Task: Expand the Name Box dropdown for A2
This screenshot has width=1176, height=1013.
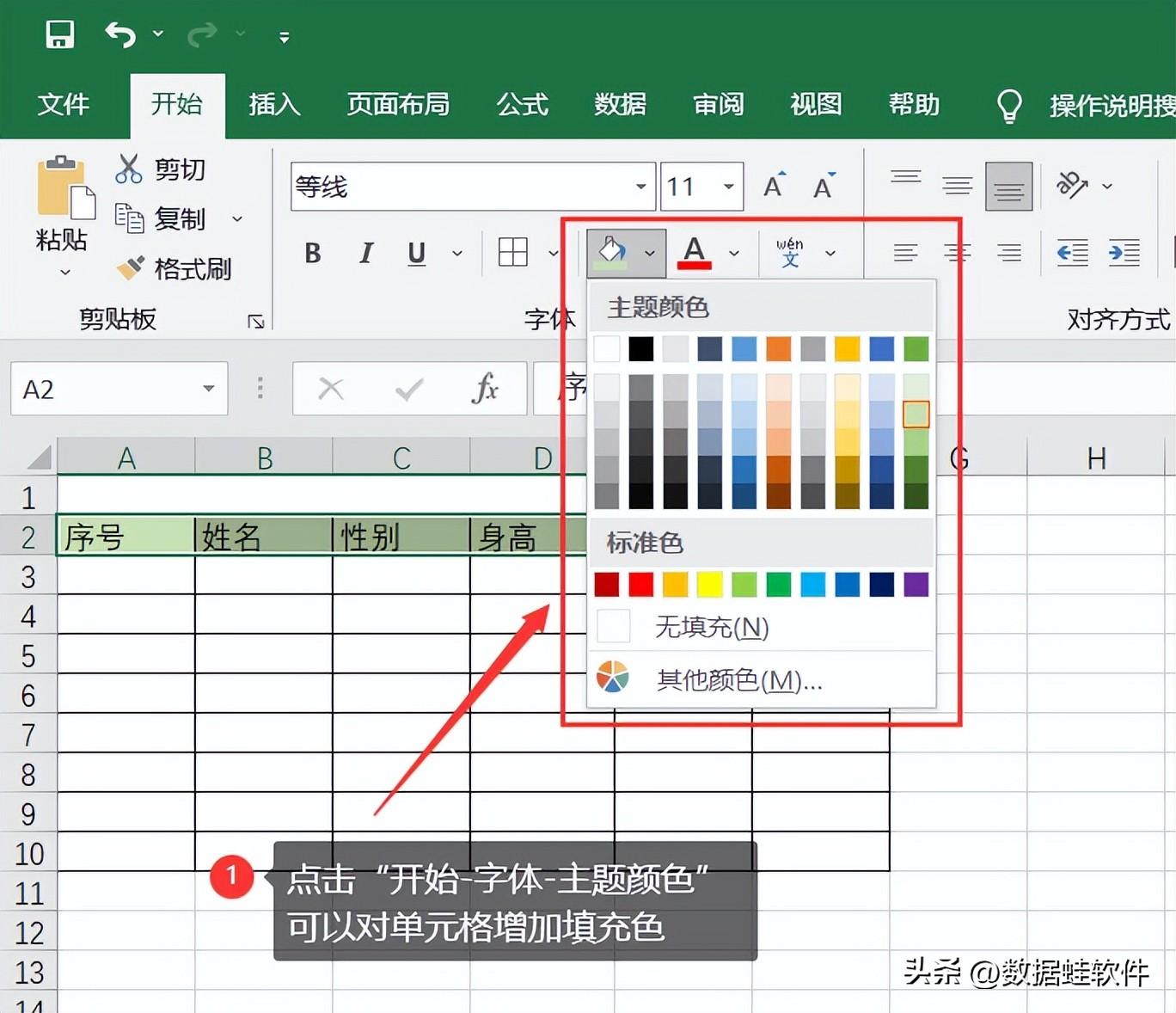Action: pos(208,389)
